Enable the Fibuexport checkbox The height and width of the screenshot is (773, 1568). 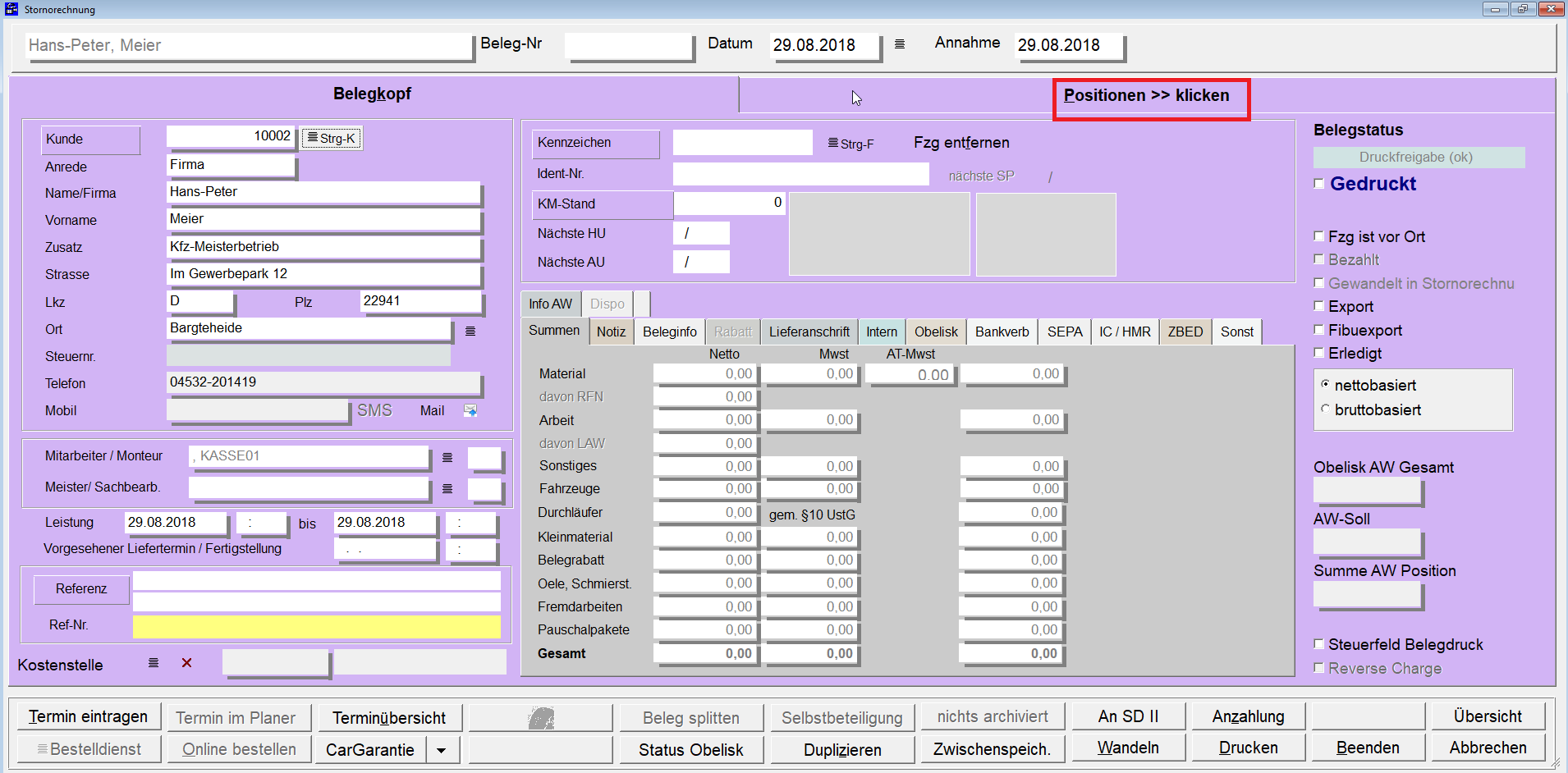(1318, 330)
